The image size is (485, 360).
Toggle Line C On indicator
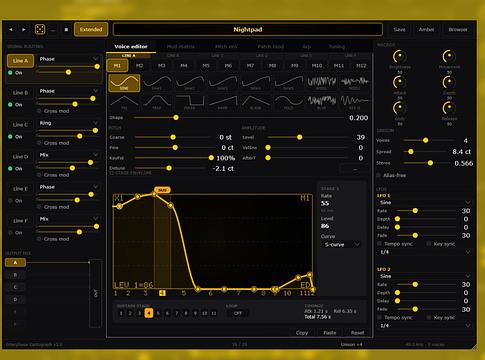click(10, 137)
